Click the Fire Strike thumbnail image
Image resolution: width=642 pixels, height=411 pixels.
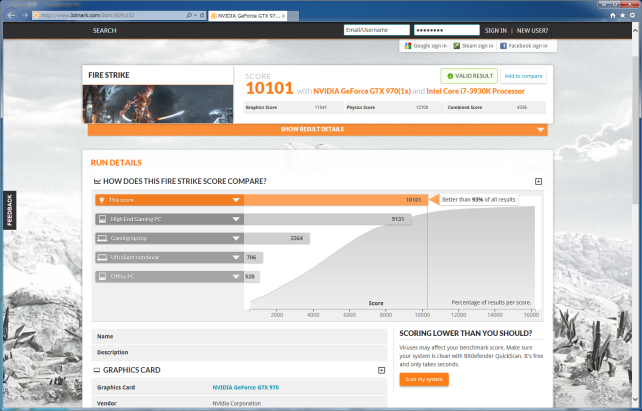point(158,104)
